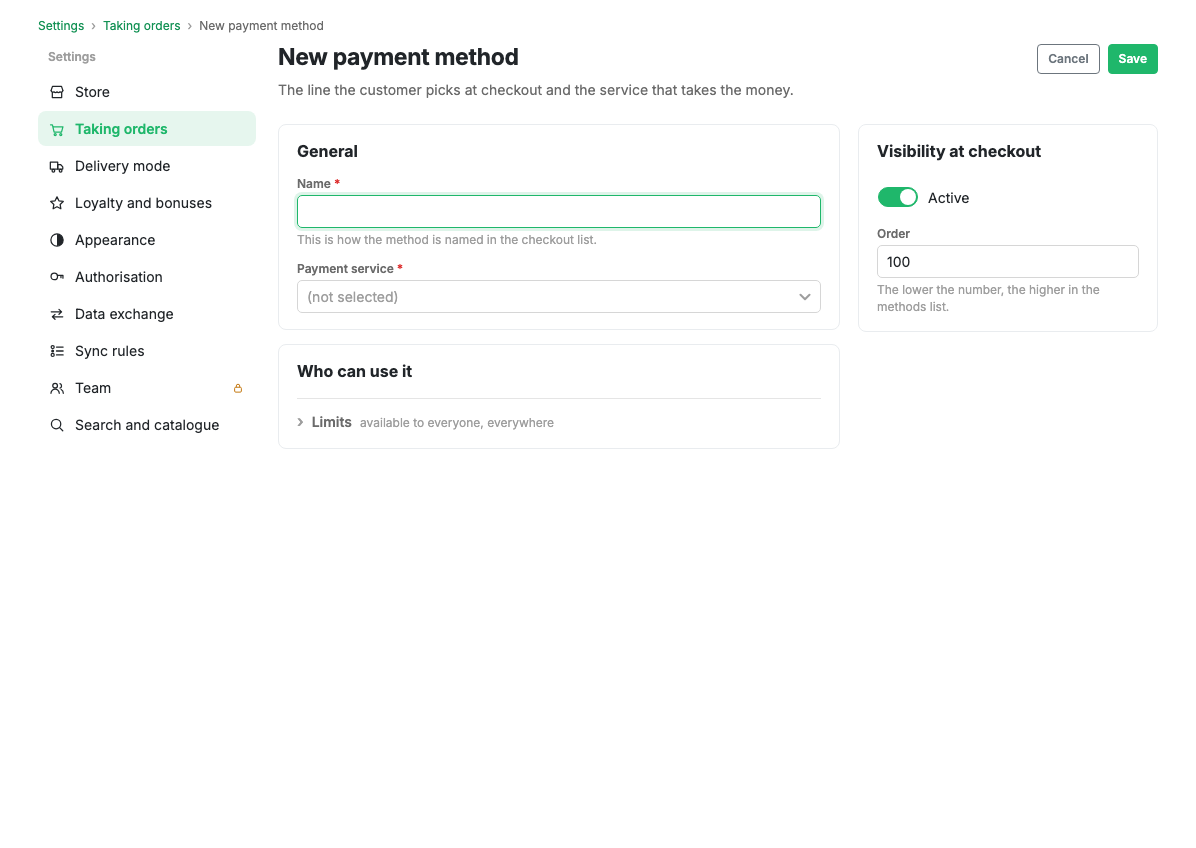Click the 'Active' toggle label

point(948,198)
